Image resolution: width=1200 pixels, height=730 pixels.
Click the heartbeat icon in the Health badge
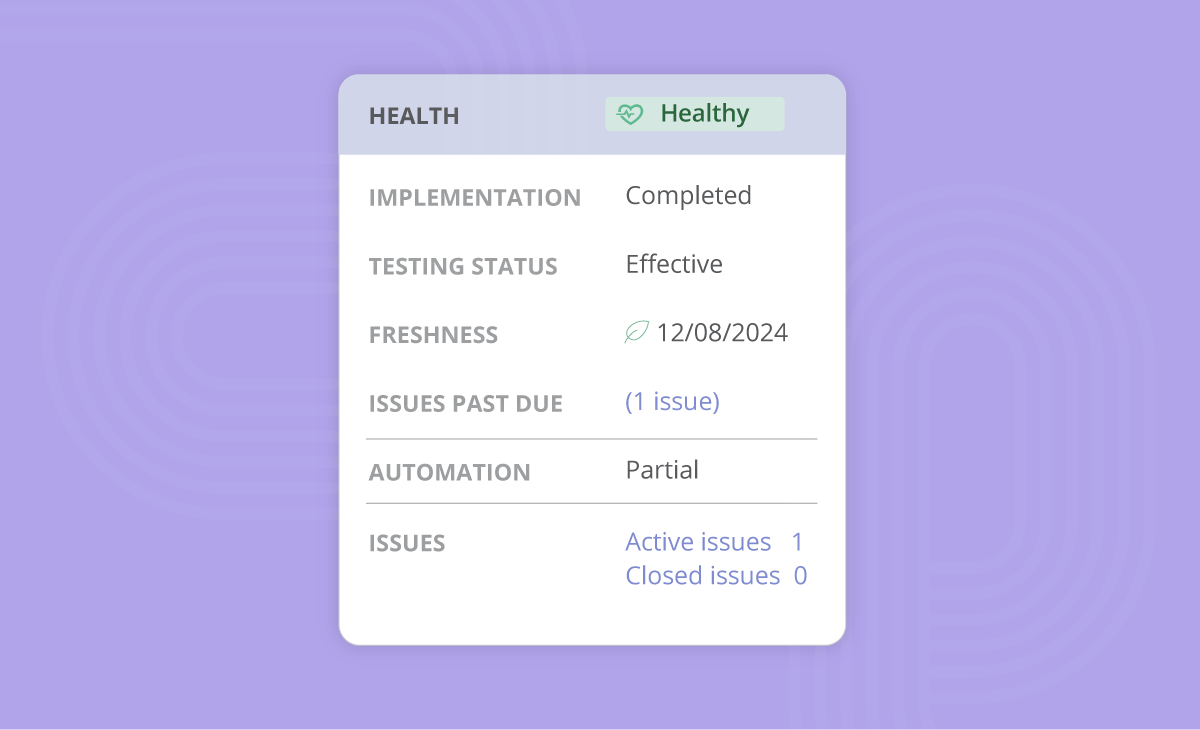[x=630, y=114]
